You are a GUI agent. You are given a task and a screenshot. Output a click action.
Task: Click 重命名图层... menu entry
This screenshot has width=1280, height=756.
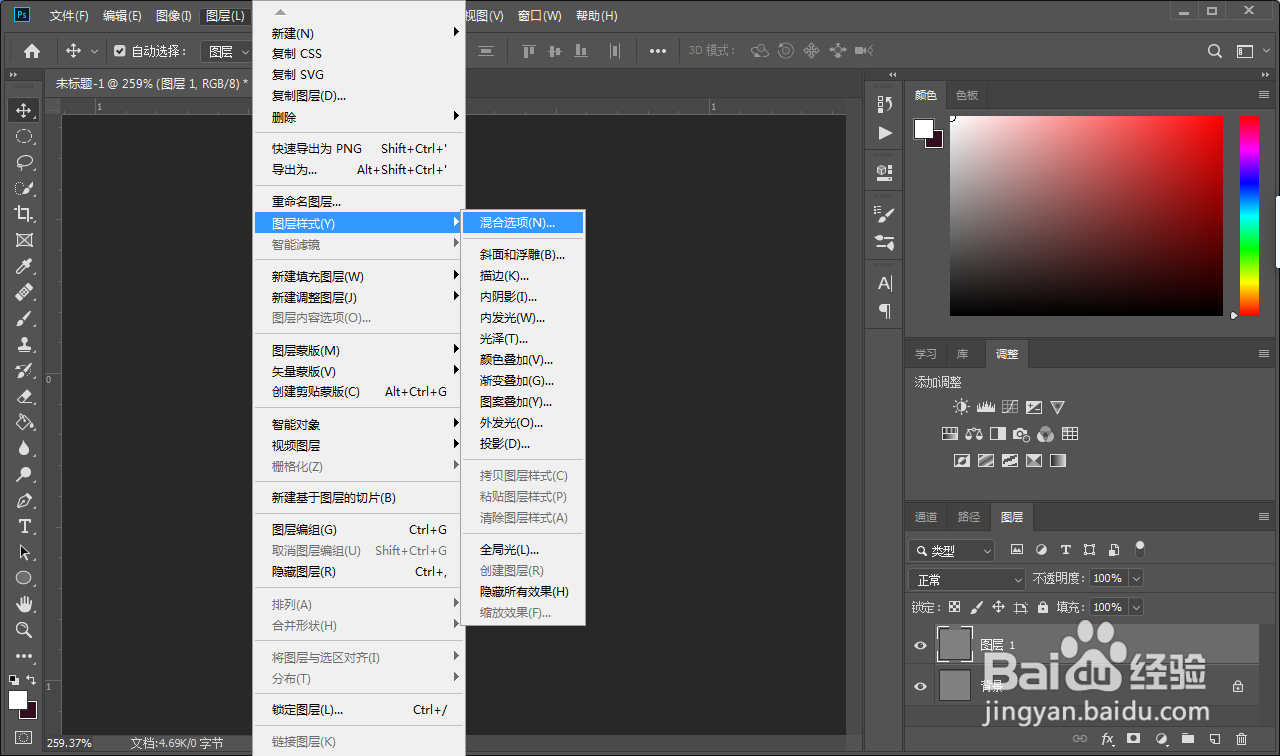point(360,202)
